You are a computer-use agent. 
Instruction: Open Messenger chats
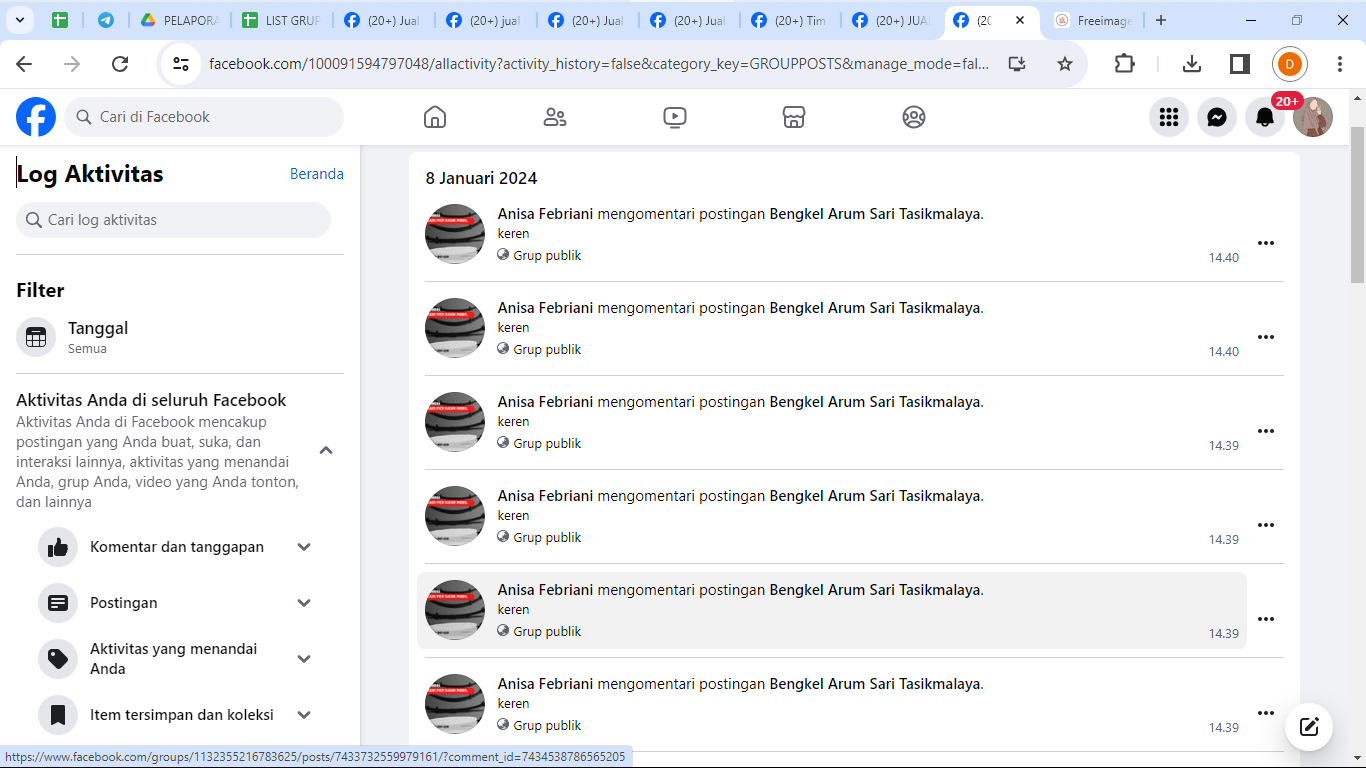point(1217,117)
